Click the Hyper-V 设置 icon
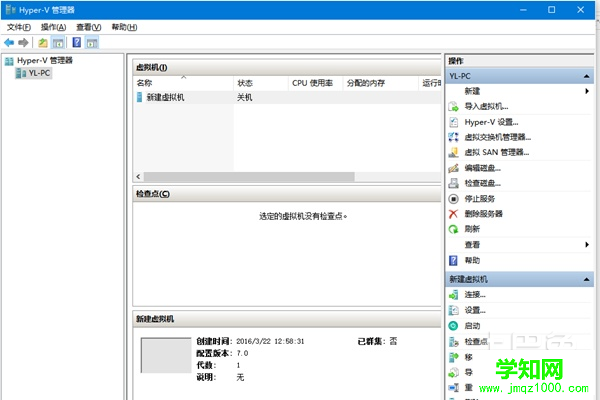Viewport: 600px width, 400px height. click(453, 122)
